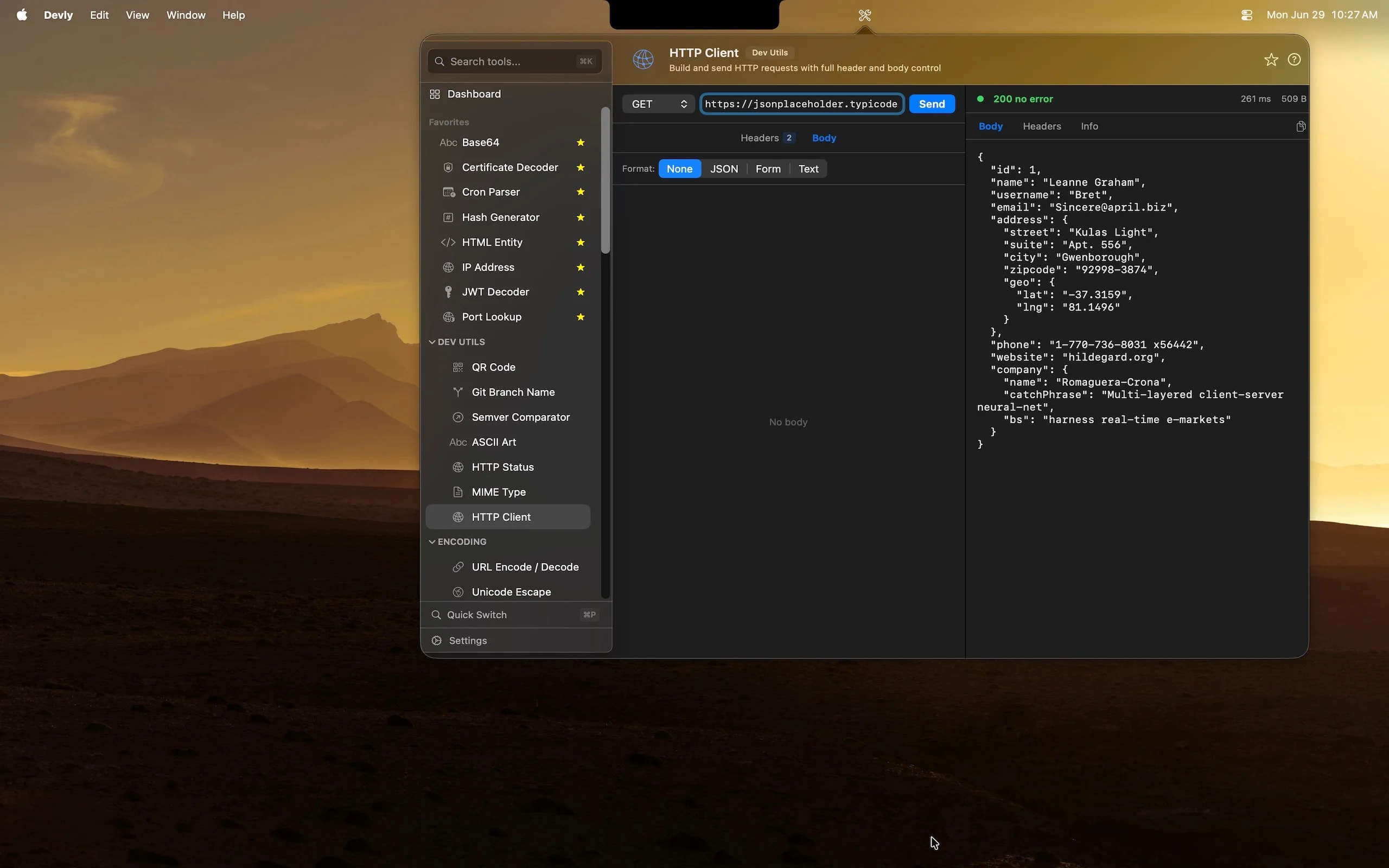The height and width of the screenshot is (868, 1389).
Task: Click the Search tools field
Action: [514, 61]
